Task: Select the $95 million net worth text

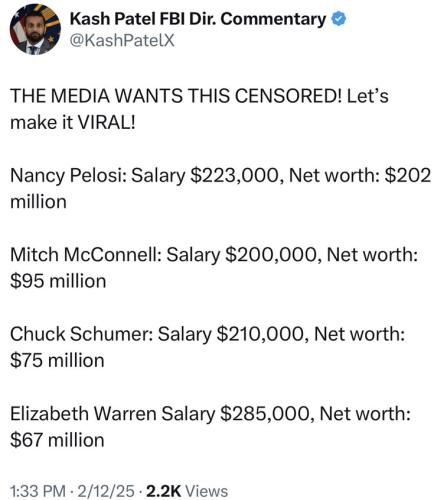Action: [58, 281]
